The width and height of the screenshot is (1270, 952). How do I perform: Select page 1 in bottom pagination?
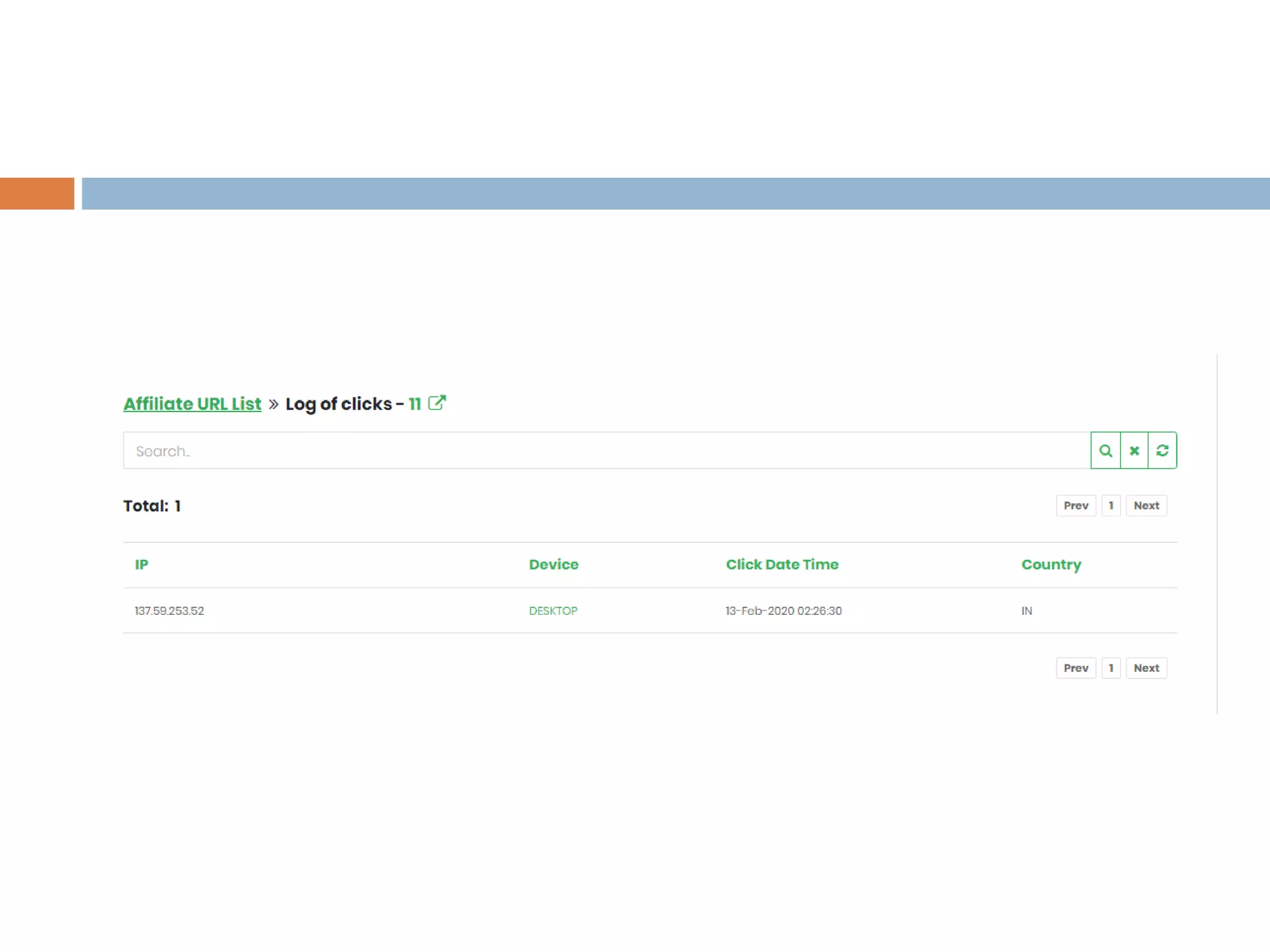1111,668
